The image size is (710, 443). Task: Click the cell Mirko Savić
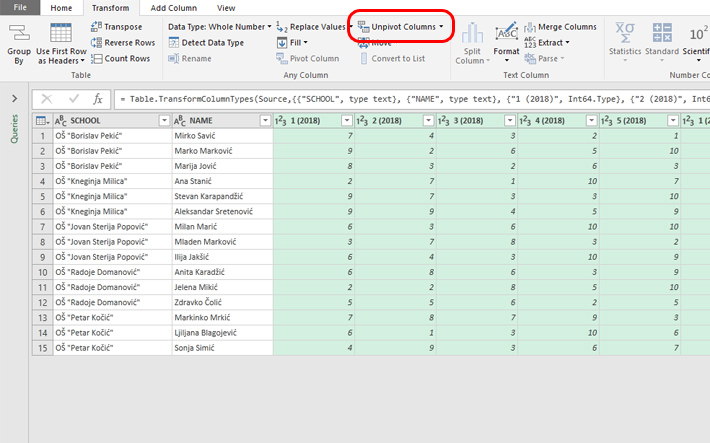pos(222,136)
